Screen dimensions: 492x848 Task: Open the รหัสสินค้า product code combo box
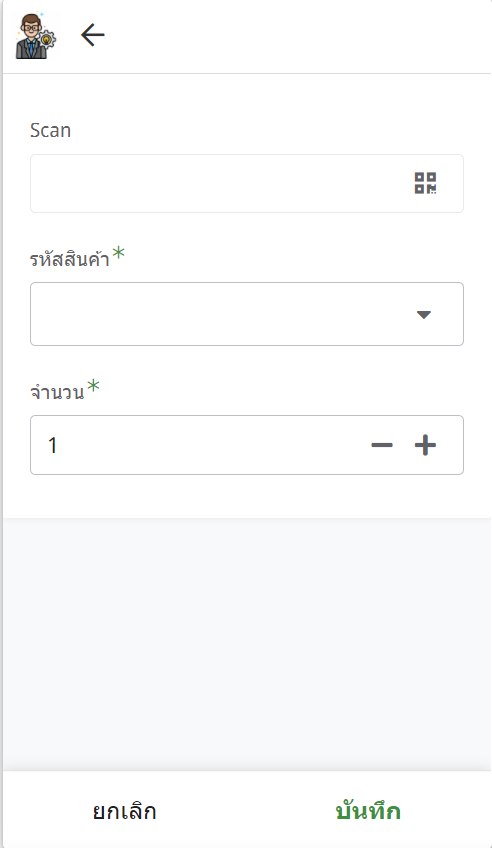(x=247, y=314)
